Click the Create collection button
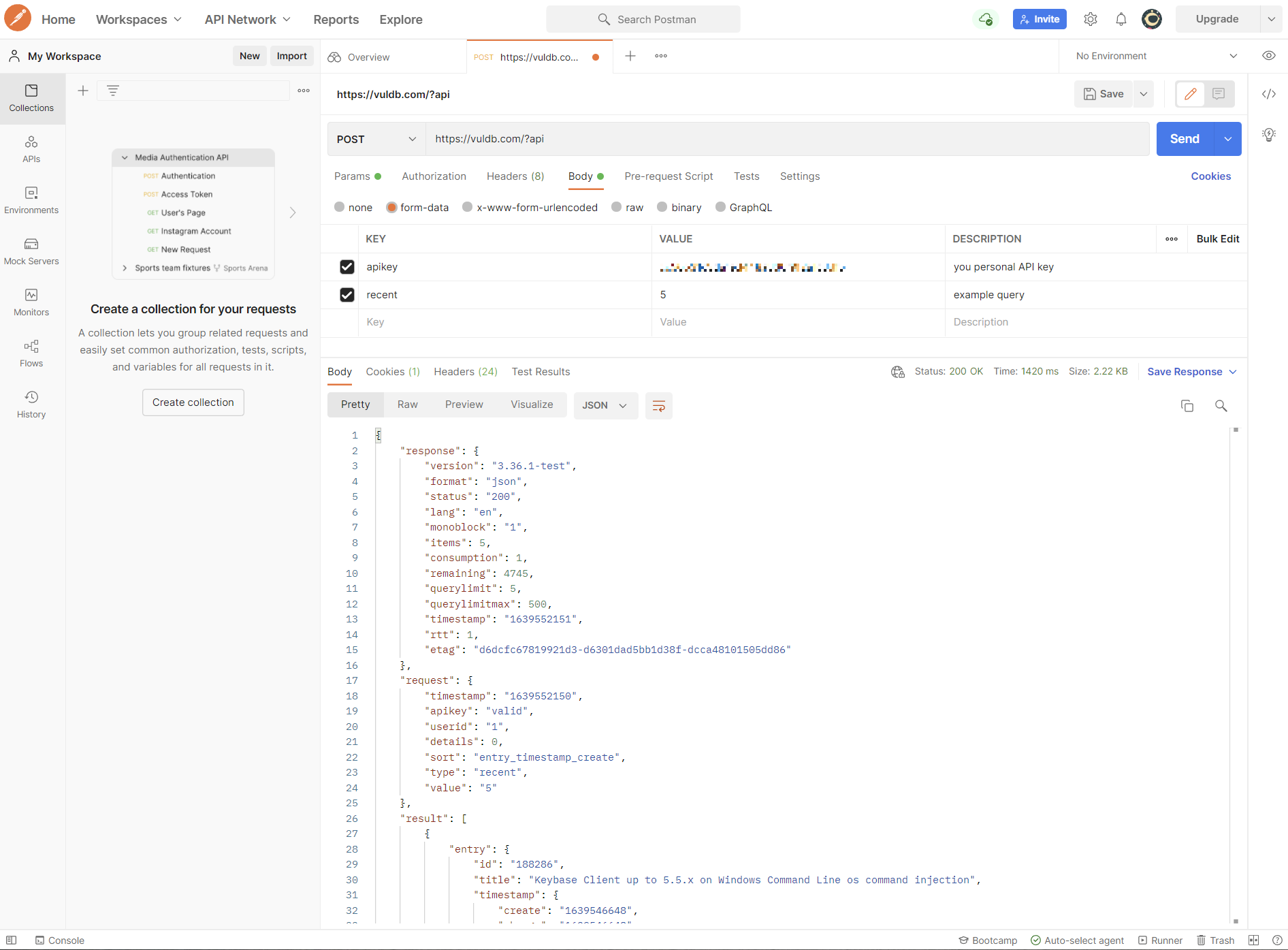Screen dimensions: 1288x950 click(x=193, y=402)
